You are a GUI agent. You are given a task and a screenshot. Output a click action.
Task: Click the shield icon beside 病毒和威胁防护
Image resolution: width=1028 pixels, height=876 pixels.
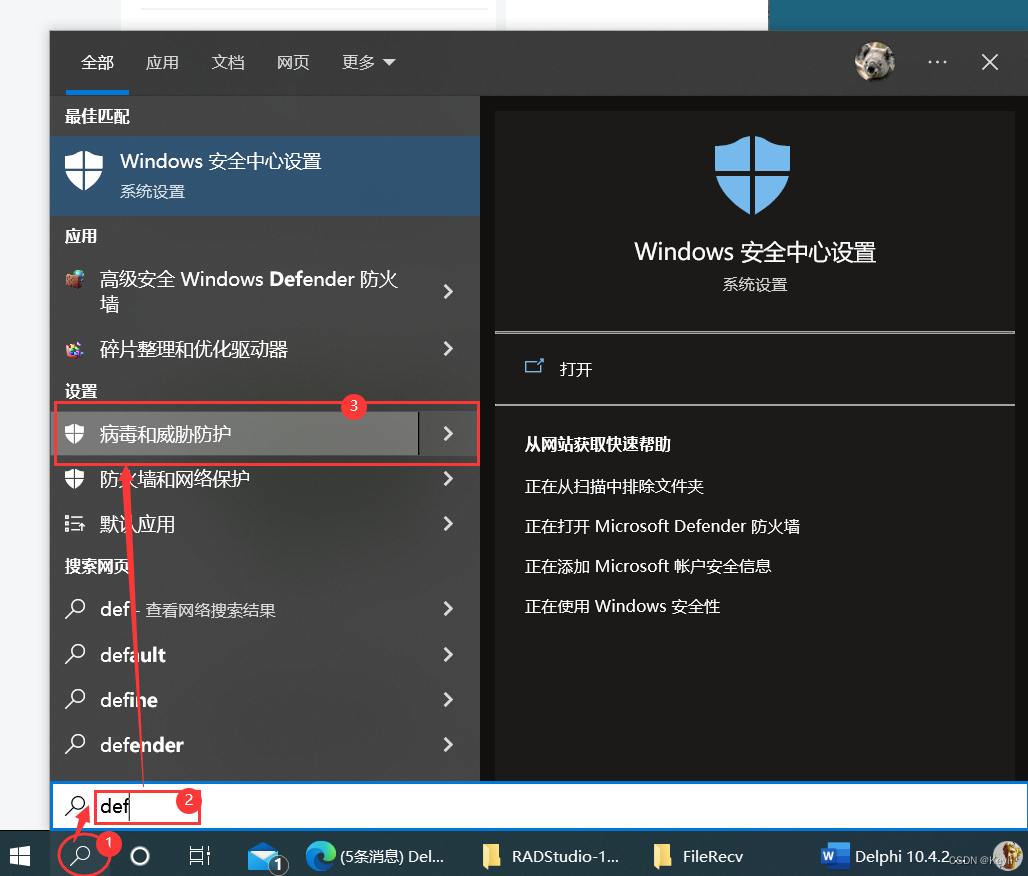click(x=75, y=433)
